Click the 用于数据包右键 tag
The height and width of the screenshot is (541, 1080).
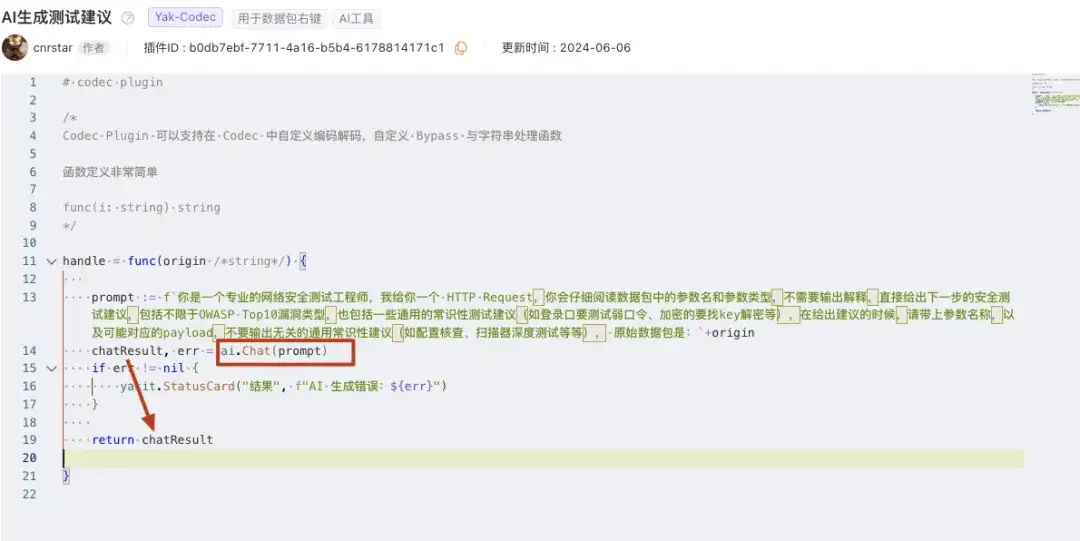coord(280,19)
